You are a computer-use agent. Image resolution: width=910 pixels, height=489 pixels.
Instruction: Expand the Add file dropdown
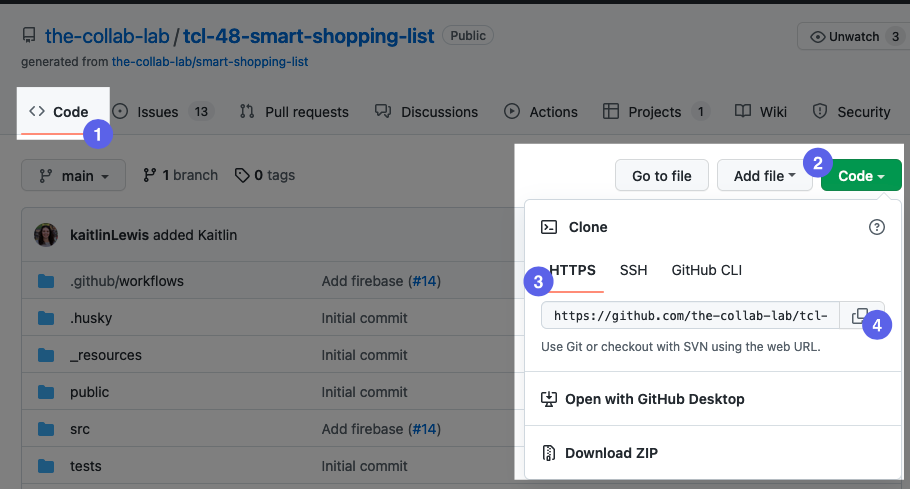[764, 176]
